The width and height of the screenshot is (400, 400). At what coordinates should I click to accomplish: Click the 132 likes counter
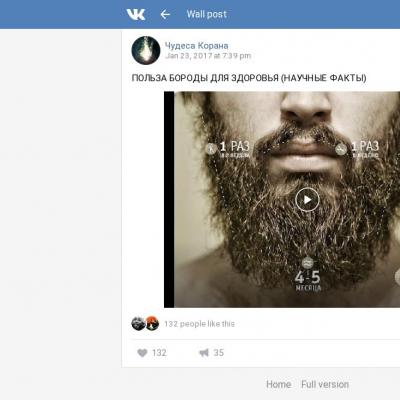coord(159,353)
